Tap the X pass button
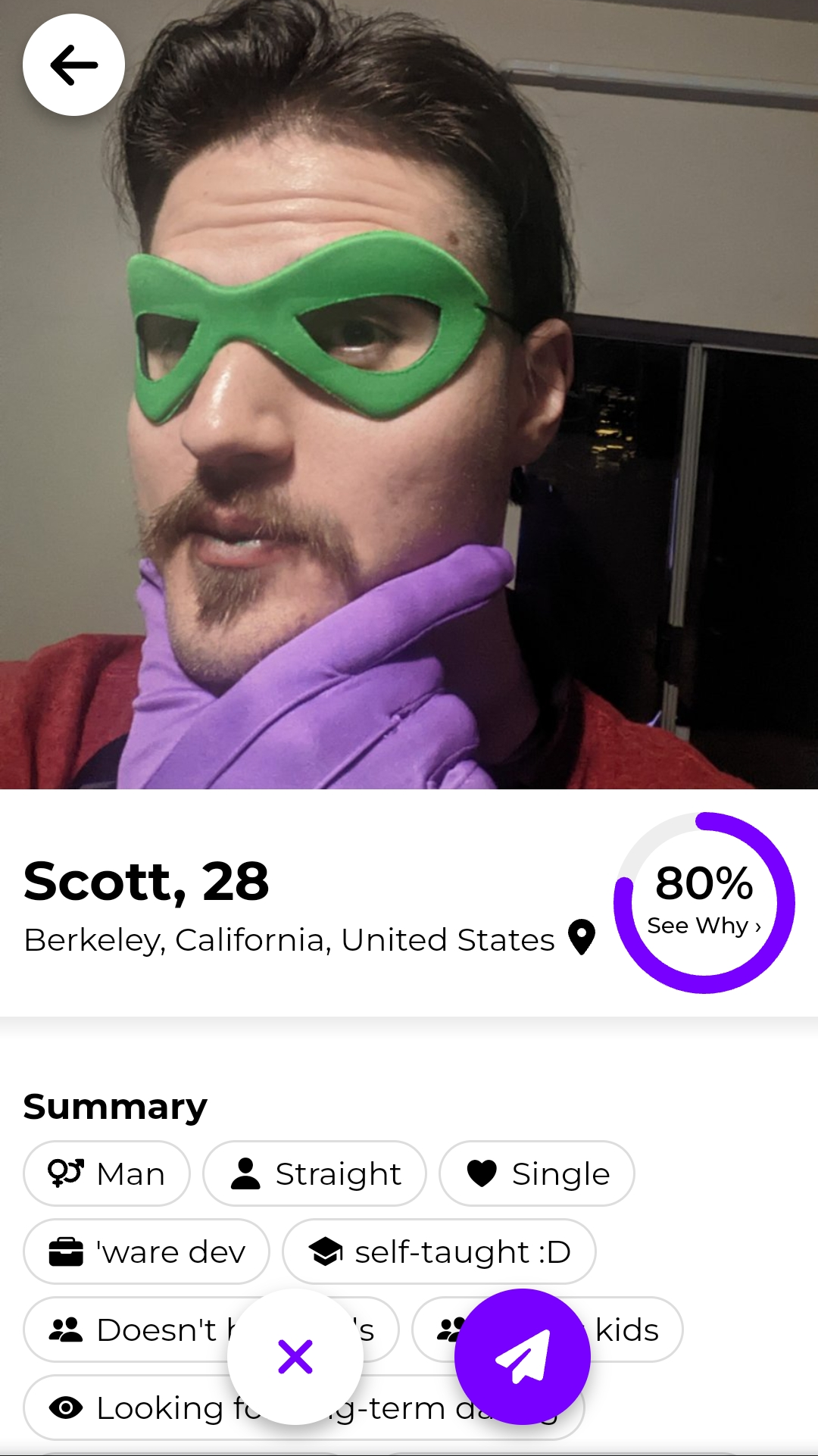The height and width of the screenshot is (1456, 818). click(295, 1356)
